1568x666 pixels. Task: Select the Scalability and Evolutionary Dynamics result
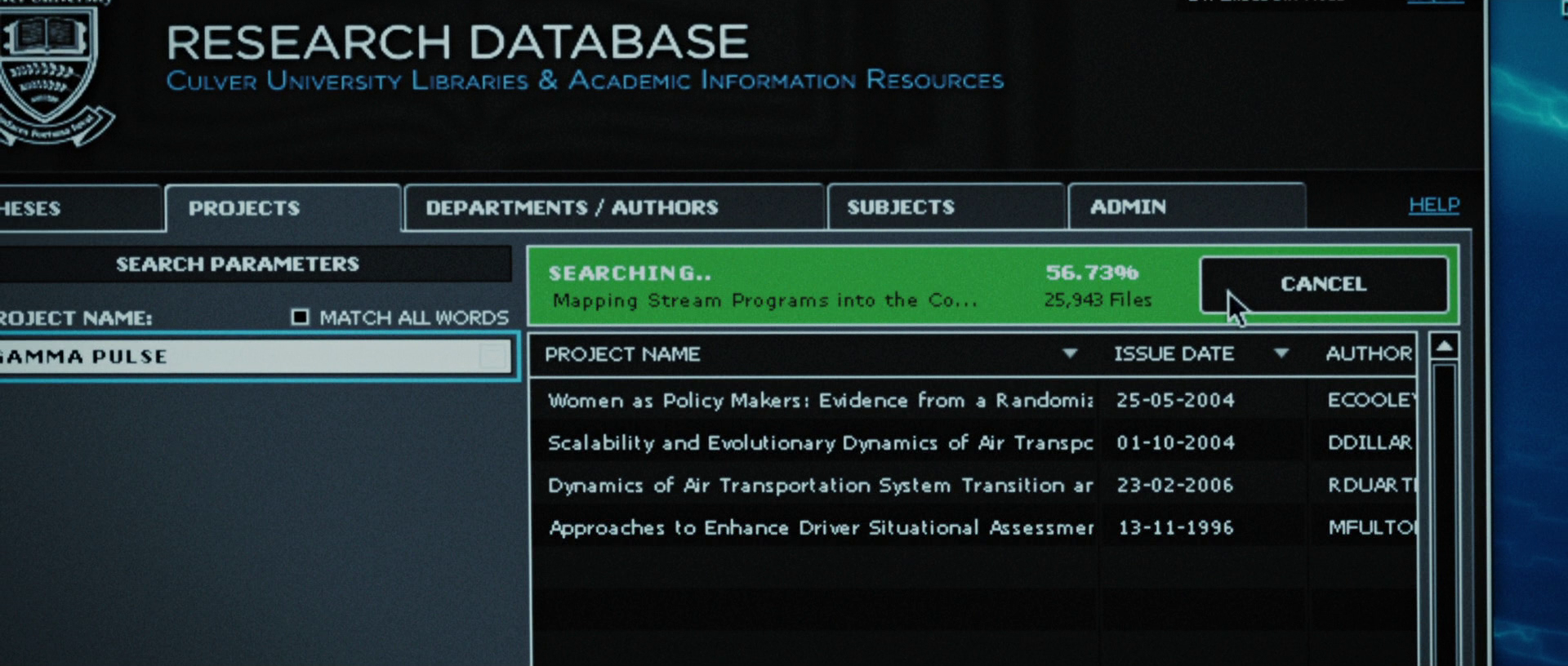pos(819,442)
